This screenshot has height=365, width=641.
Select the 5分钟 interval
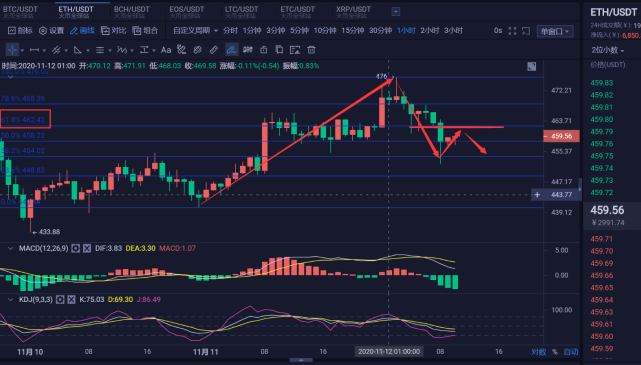point(299,31)
